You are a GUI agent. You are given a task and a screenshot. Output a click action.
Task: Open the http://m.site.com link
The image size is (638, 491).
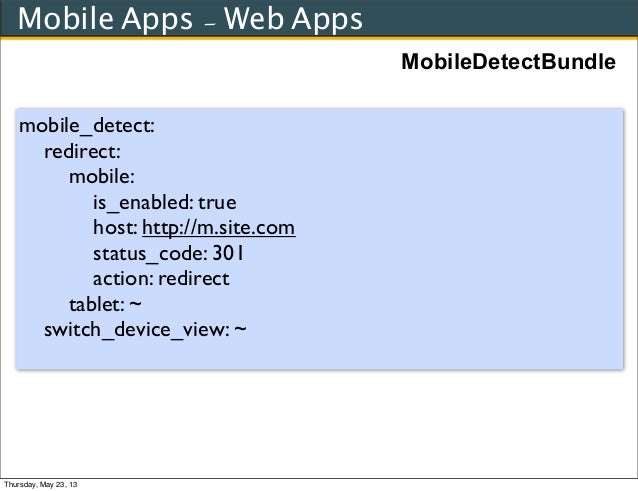(x=218, y=228)
